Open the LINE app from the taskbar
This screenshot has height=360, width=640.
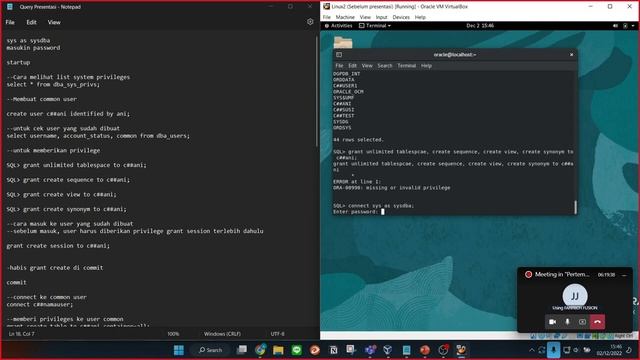click(x=297, y=350)
